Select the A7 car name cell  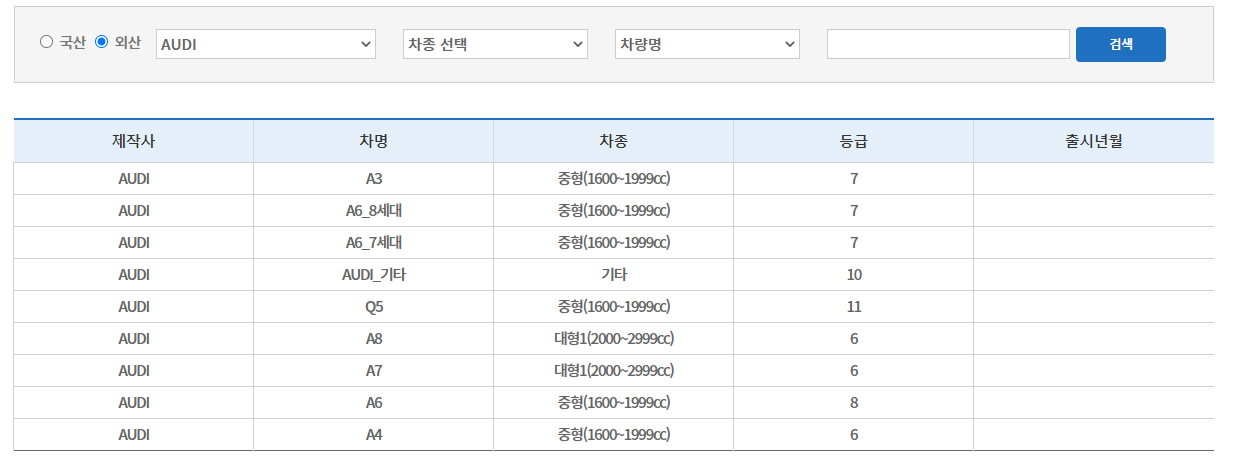tap(373, 371)
